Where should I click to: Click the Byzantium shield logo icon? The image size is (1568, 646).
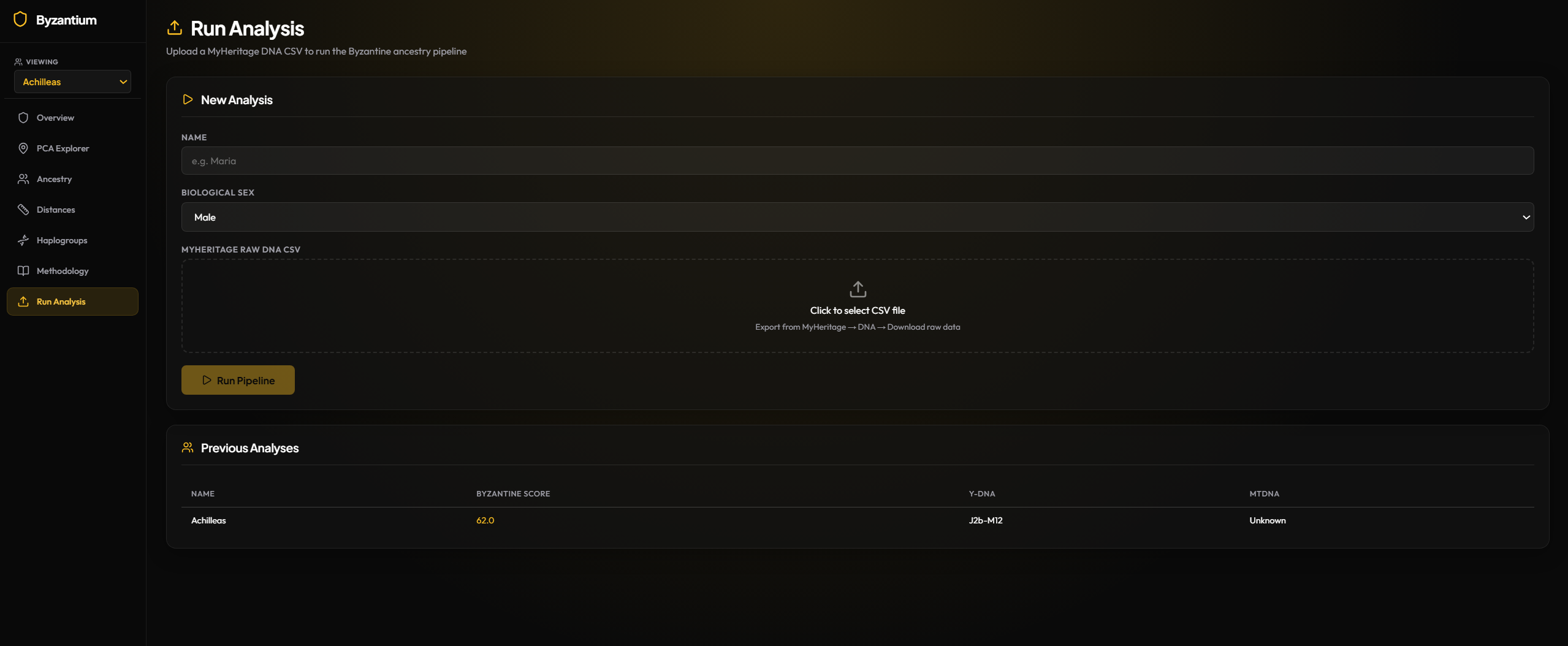click(x=20, y=20)
